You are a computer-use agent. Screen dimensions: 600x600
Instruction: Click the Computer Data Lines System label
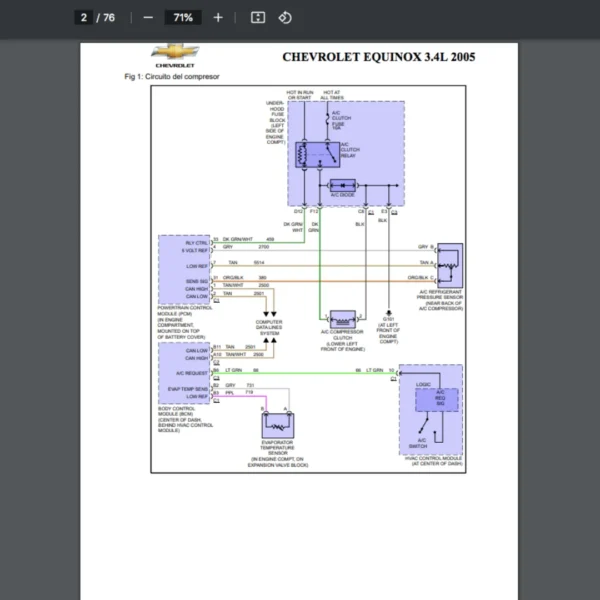coord(269,328)
